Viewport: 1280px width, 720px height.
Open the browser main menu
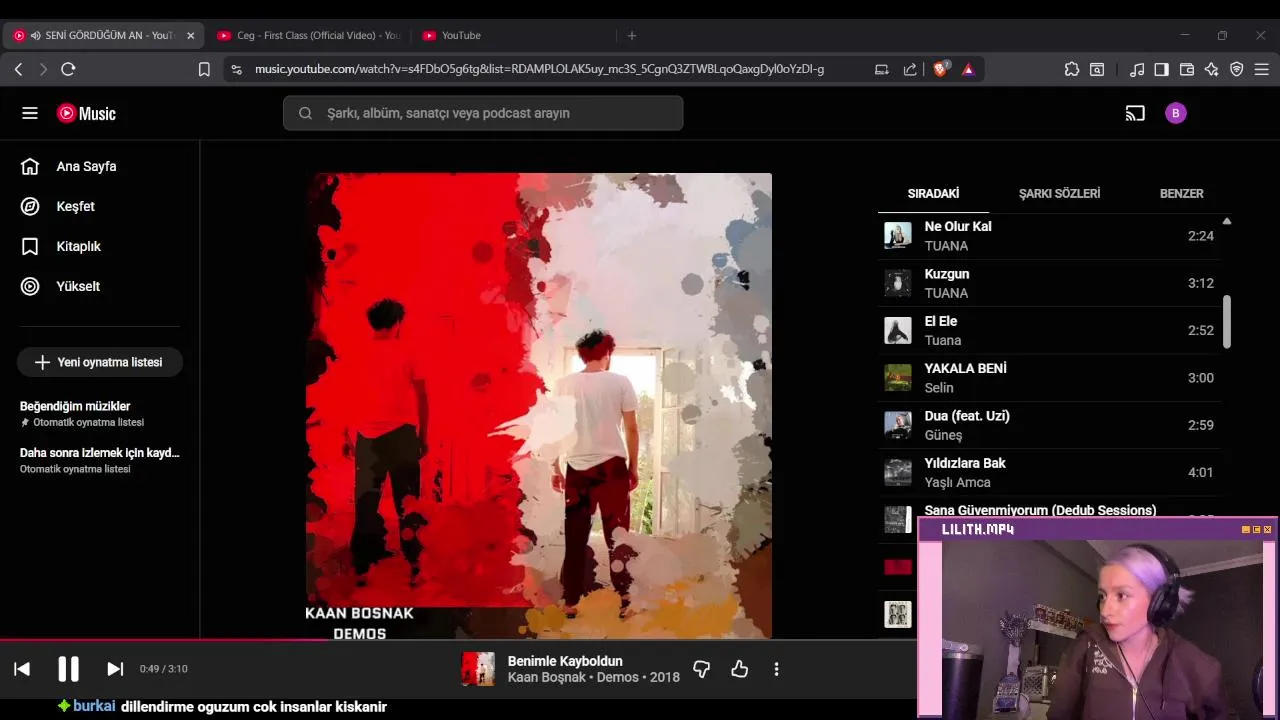[x=1262, y=69]
